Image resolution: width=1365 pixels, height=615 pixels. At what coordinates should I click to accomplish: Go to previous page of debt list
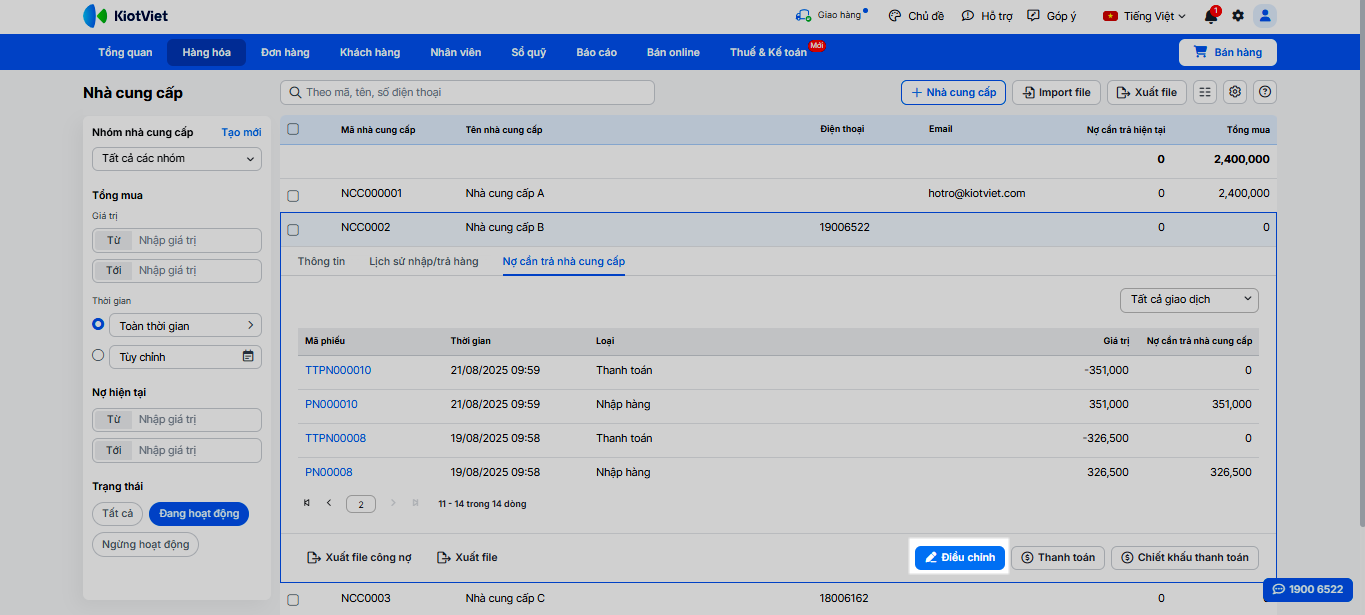point(329,503)
